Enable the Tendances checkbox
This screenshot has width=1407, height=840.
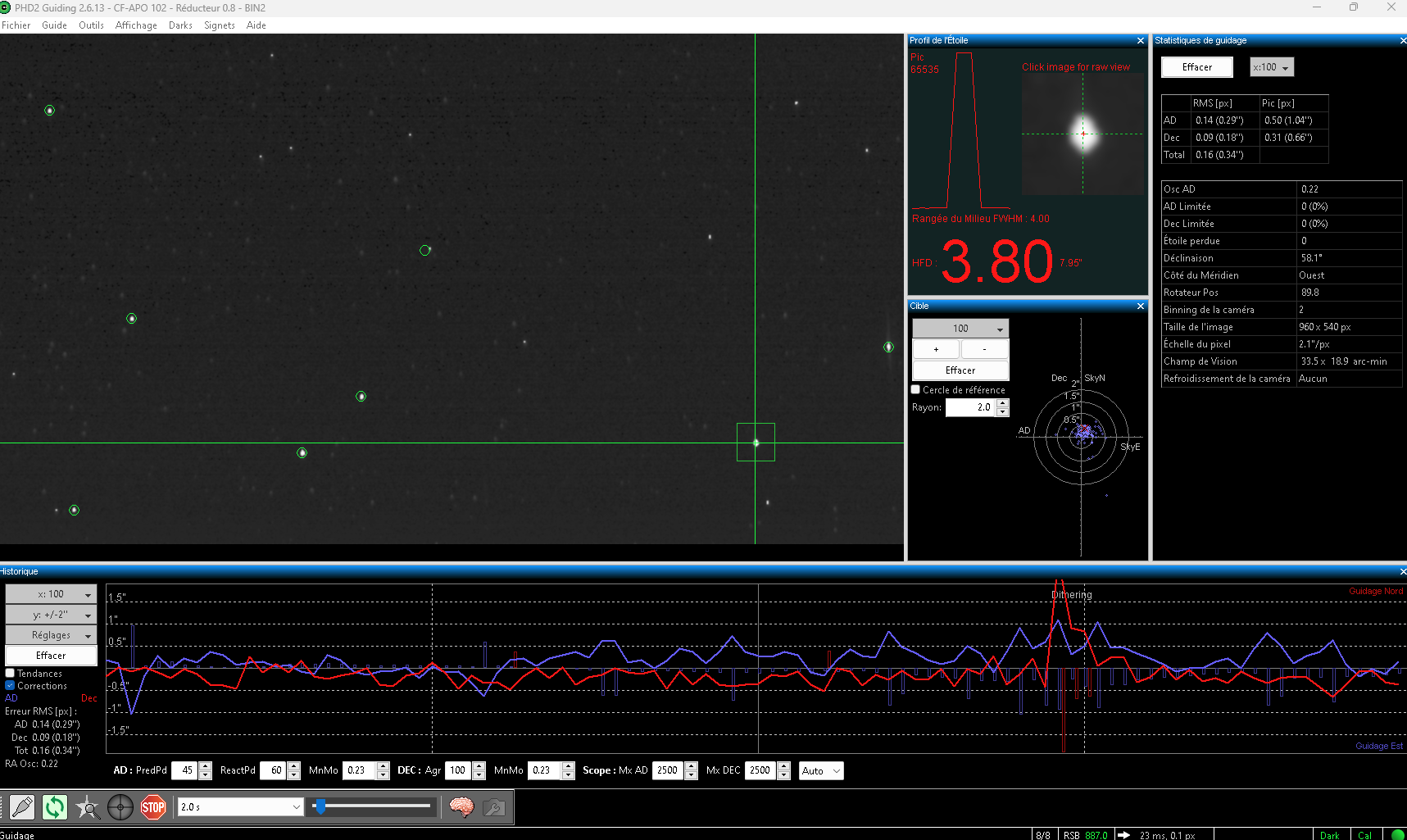(x=10, y=674)
